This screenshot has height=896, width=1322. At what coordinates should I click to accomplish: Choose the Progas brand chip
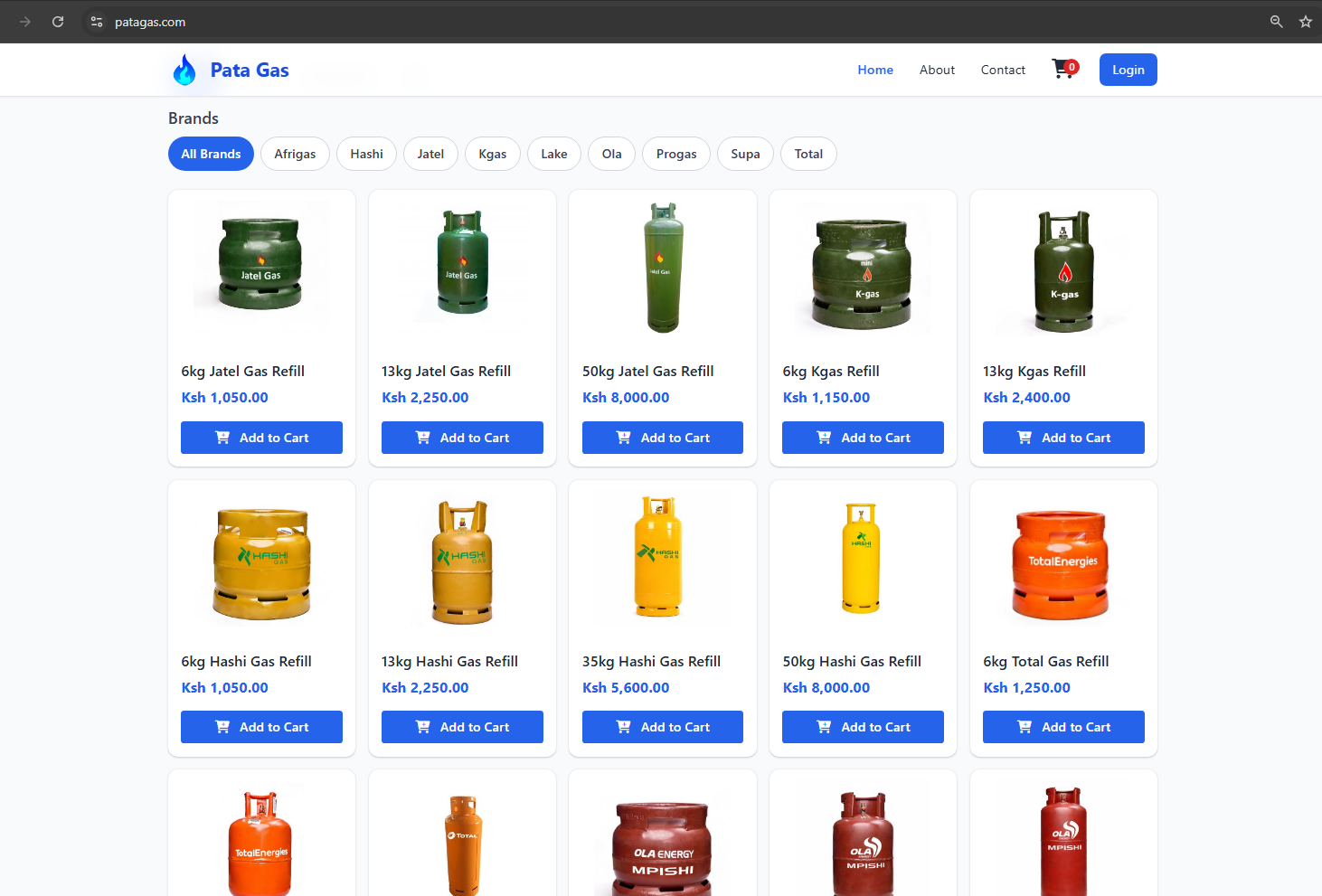coord(675,154)
